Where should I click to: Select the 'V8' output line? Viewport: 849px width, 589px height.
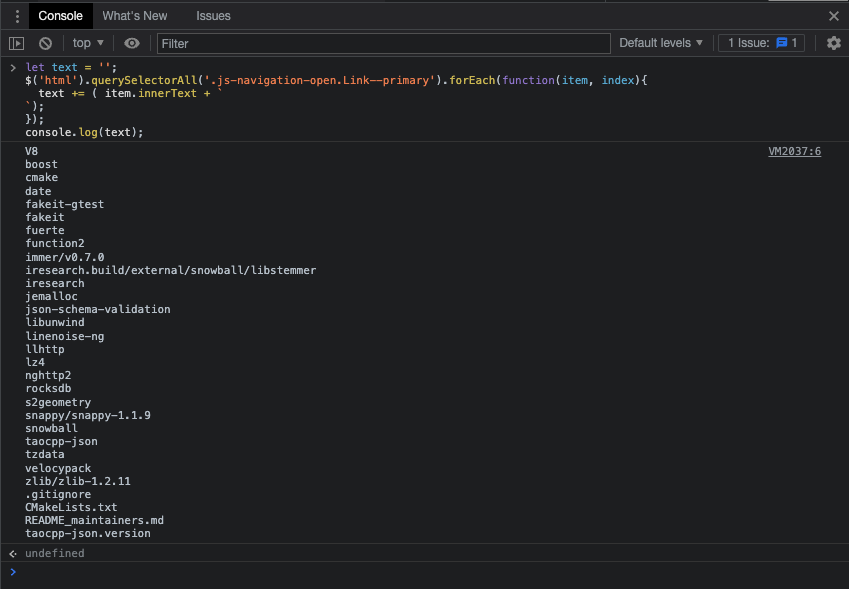click(31, 152)
